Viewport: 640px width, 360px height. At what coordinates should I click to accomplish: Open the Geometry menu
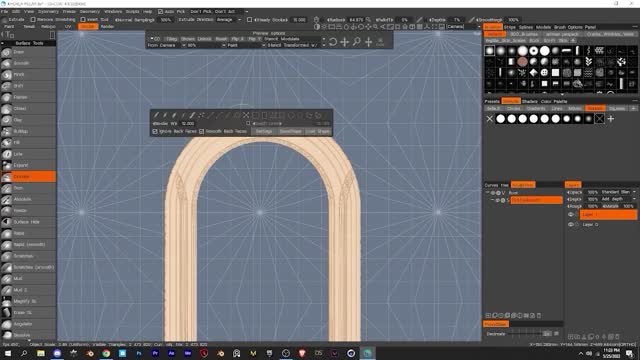(90, 11)
